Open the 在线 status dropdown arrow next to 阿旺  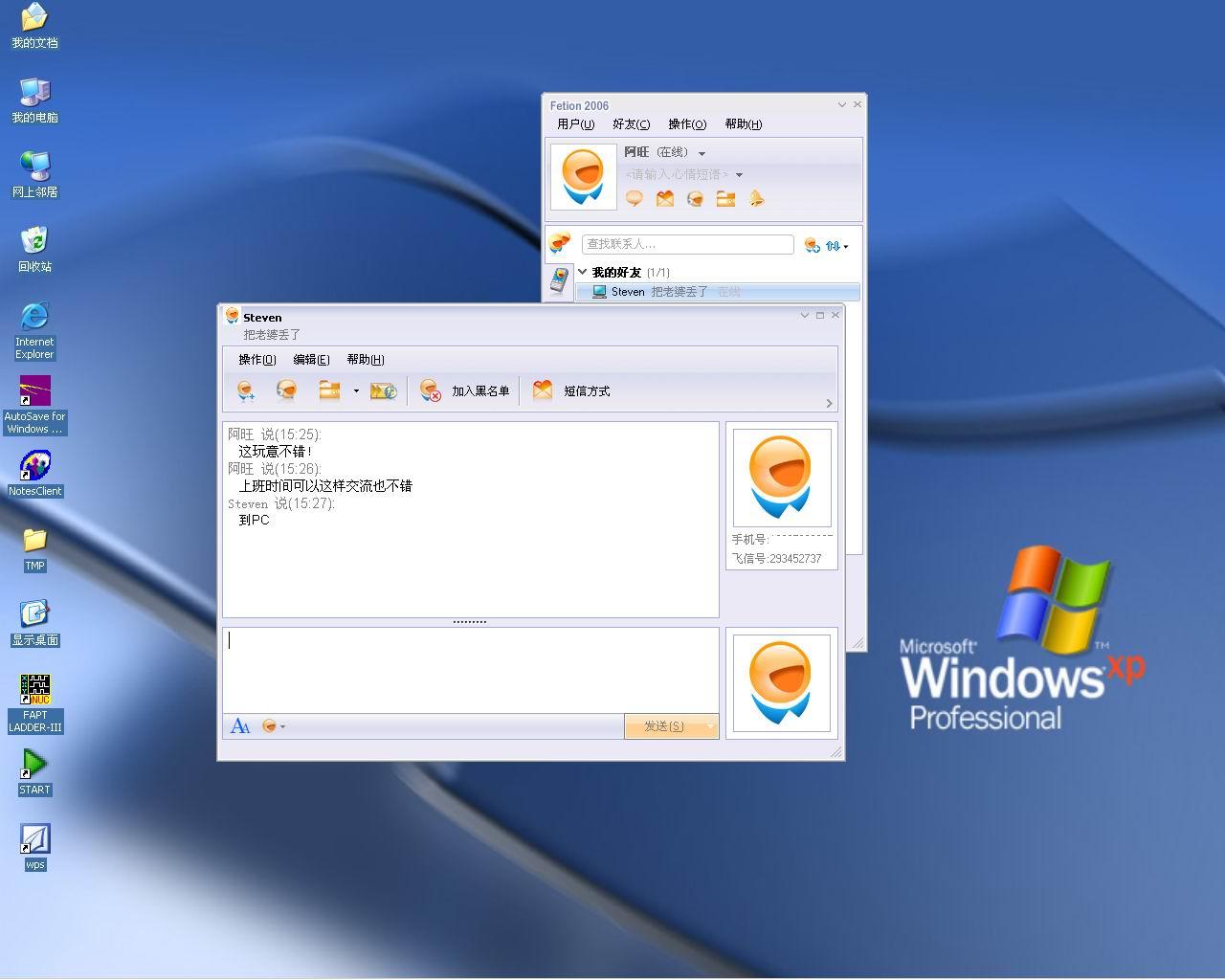coord(702,153)
